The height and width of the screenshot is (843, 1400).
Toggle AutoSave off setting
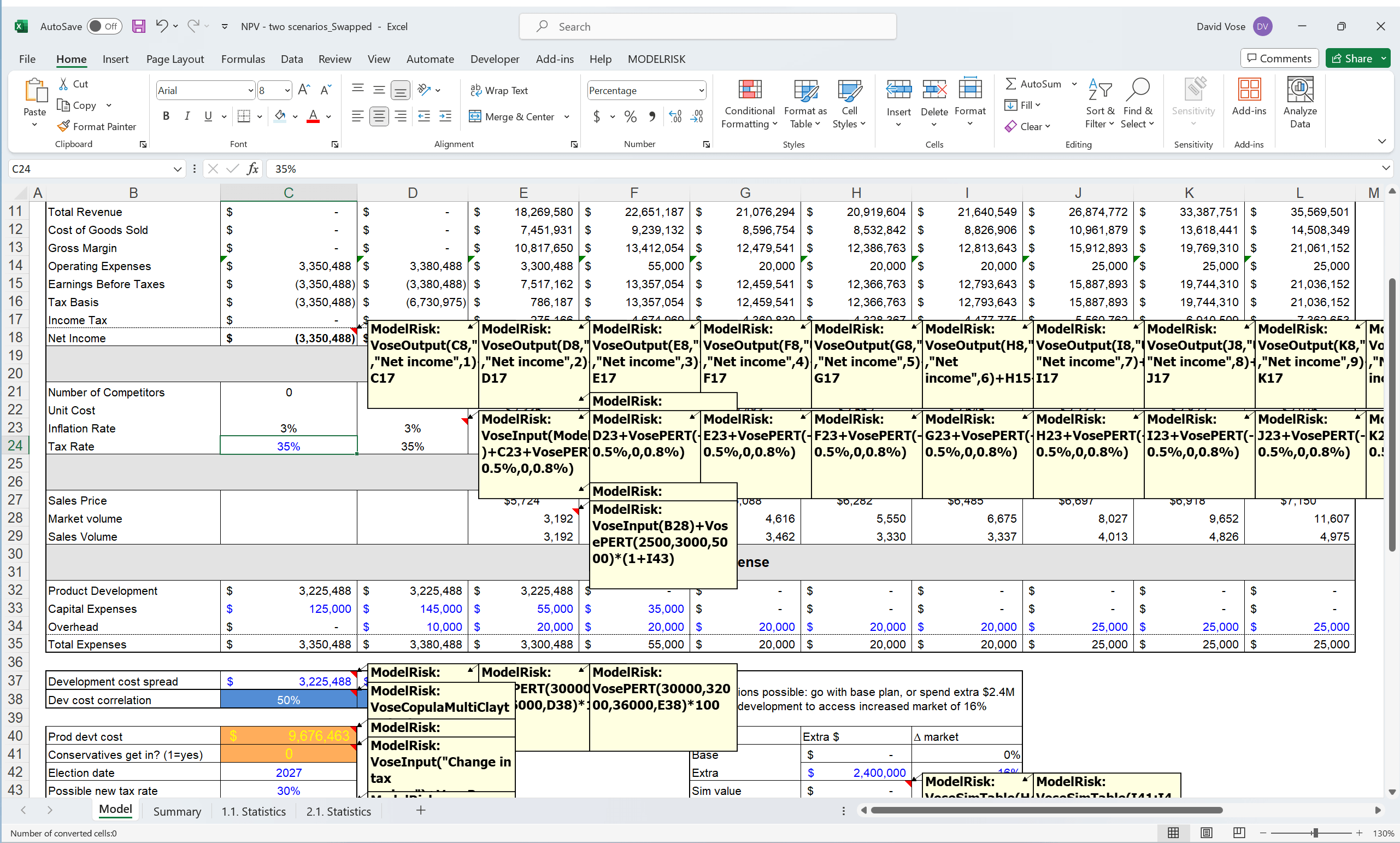[x=104, y=26]
